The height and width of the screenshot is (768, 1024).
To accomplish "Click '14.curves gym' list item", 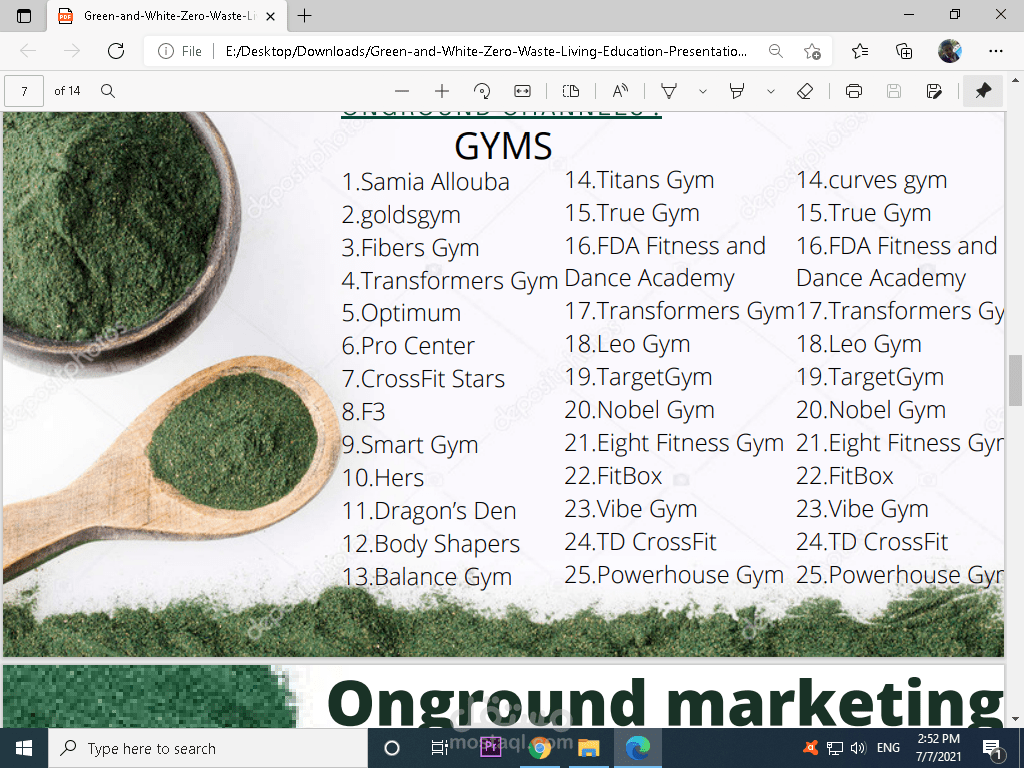I will 871,180.
